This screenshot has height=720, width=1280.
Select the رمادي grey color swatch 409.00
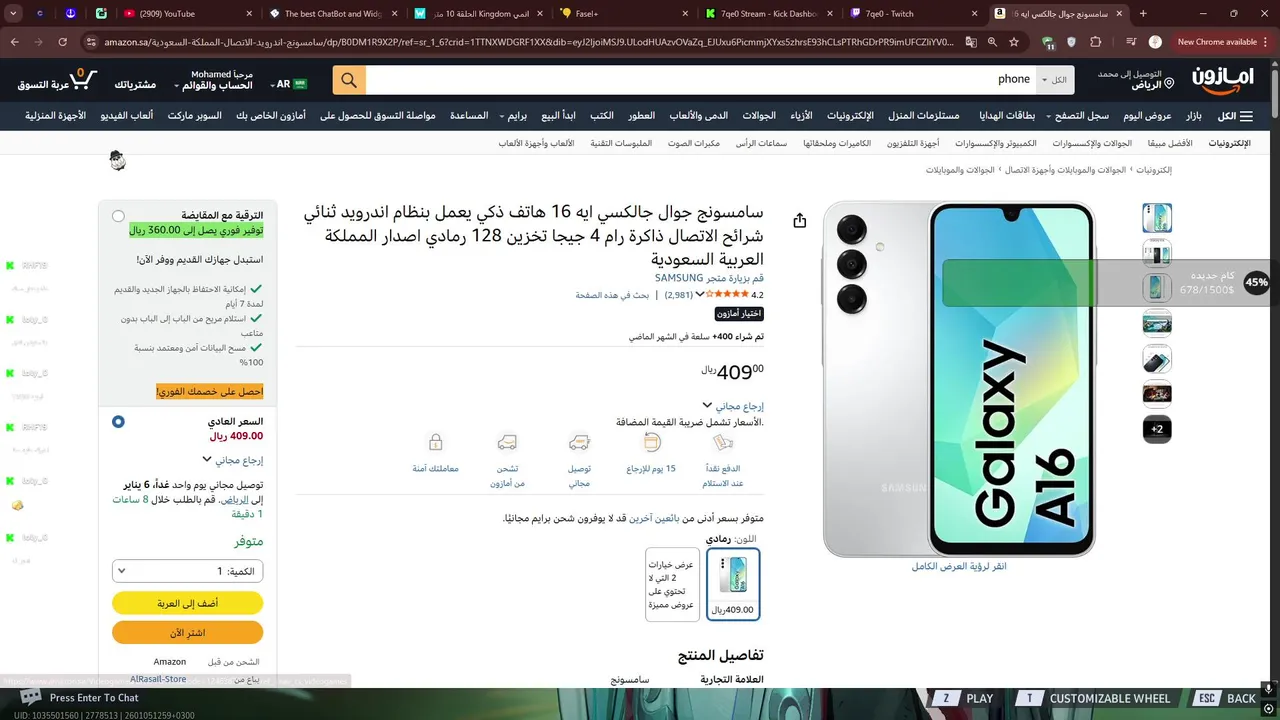click(x=733, y=584)
